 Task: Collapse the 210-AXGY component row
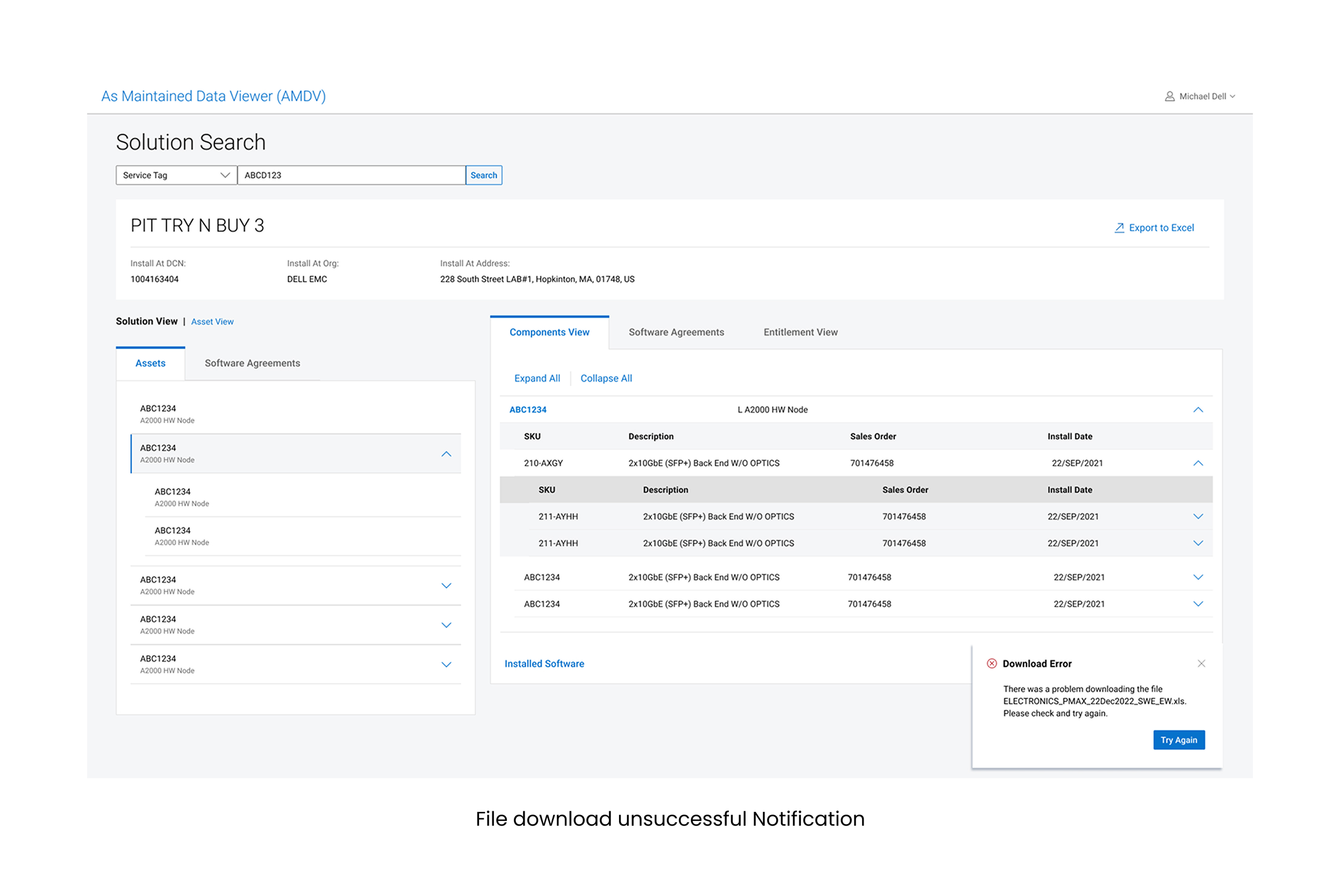point(1198,463)
